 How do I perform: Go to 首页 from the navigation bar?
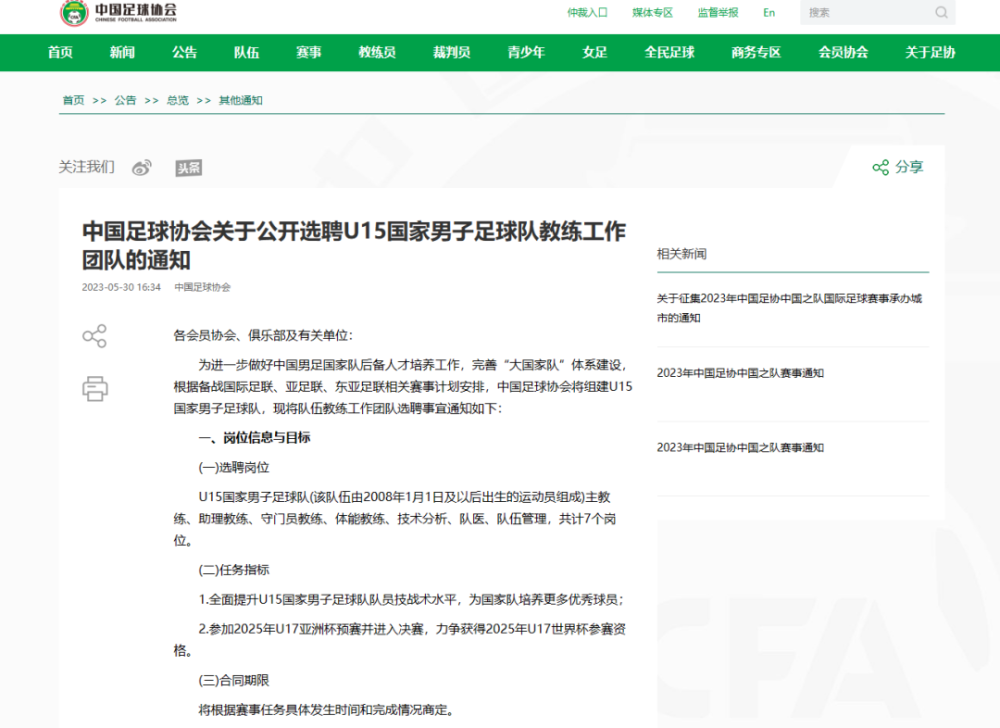[59, 53]
